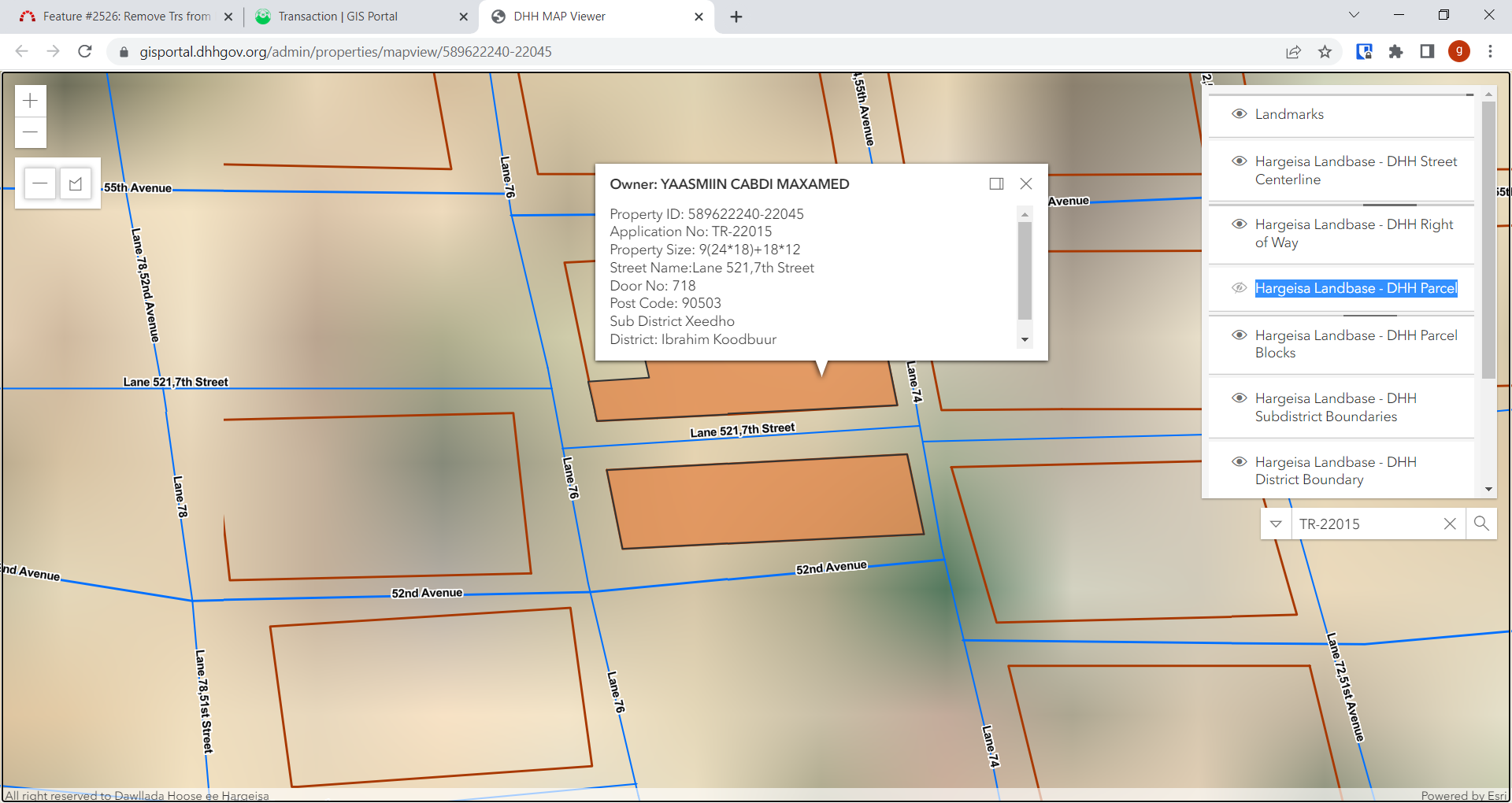The width and height of the screenshot is (1512, 803).
Task: Hide DHH Parcel Blocks layer
Action: point(1239,335)
